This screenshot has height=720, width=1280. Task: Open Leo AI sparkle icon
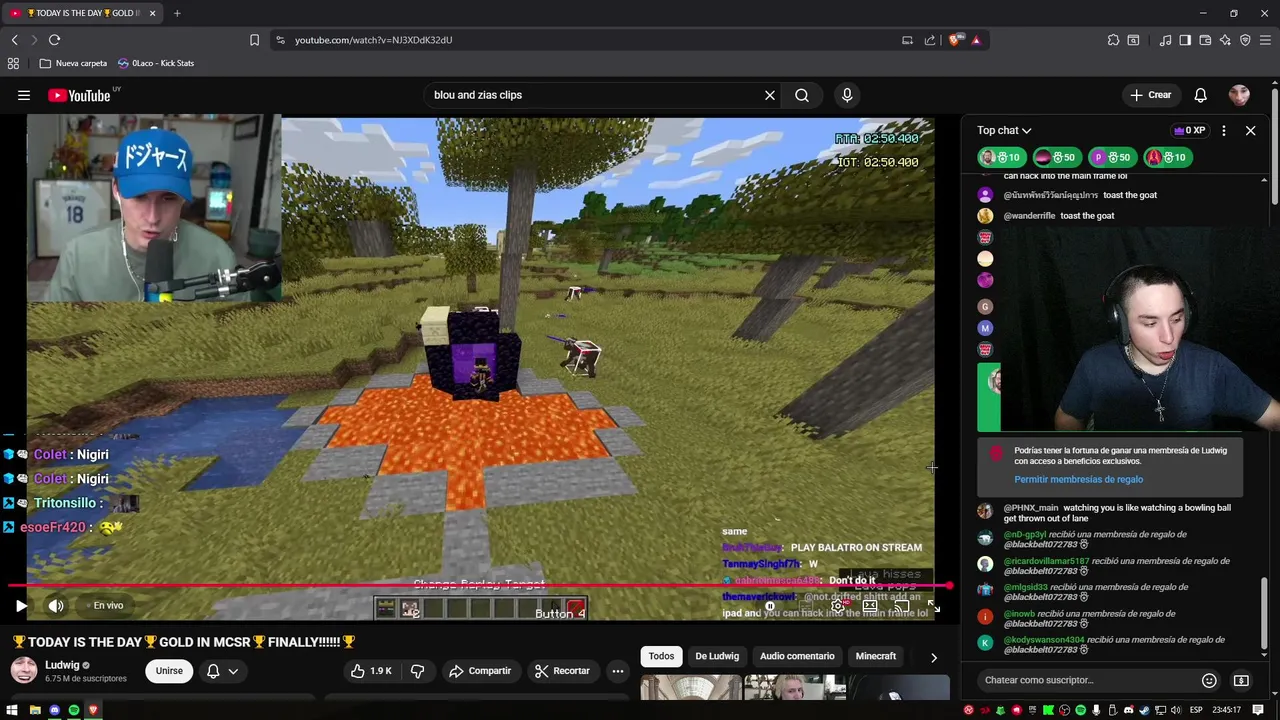point(1225,40)
